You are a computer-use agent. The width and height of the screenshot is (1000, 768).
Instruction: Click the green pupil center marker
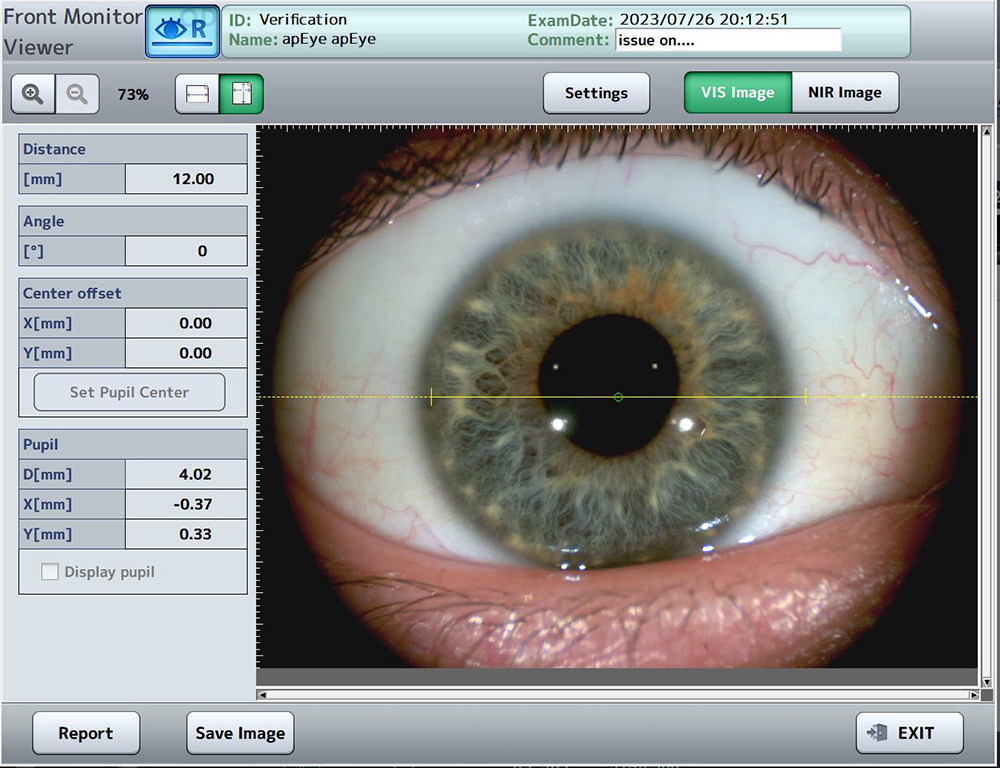point(618,397)
